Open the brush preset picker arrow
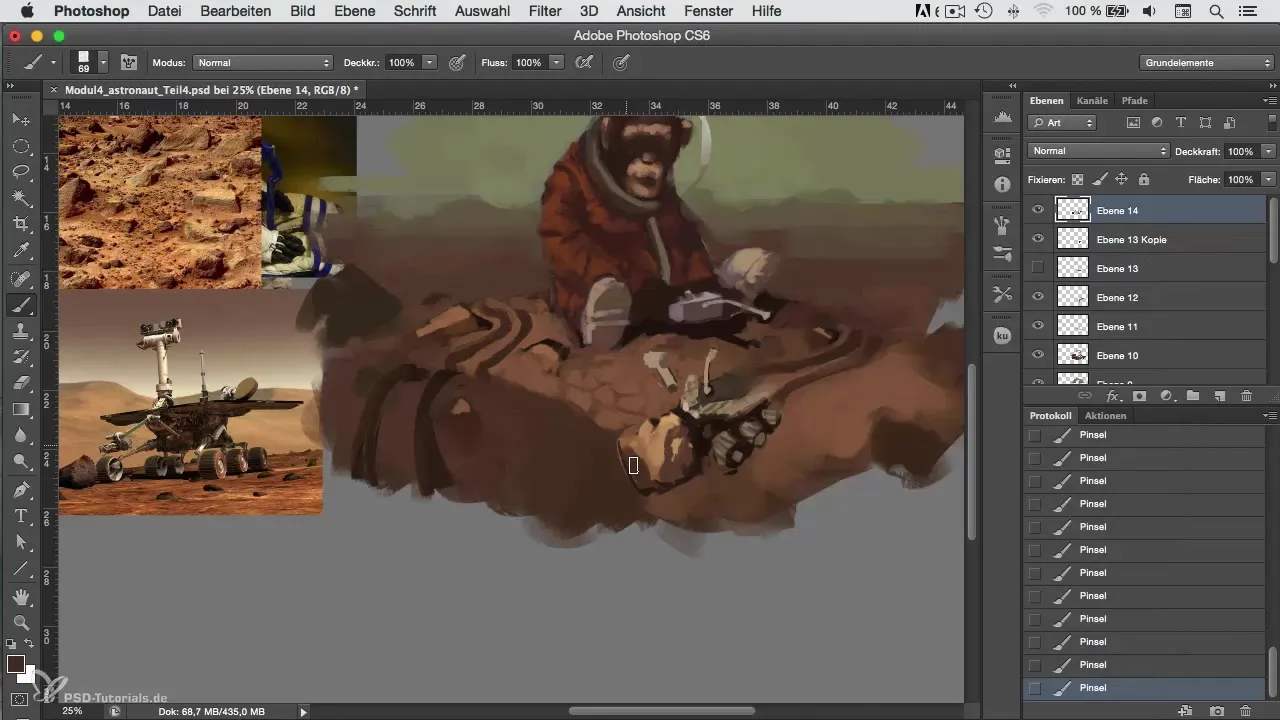The width and height of the screenshot is (1280, 720). click(x=103, y=62)
